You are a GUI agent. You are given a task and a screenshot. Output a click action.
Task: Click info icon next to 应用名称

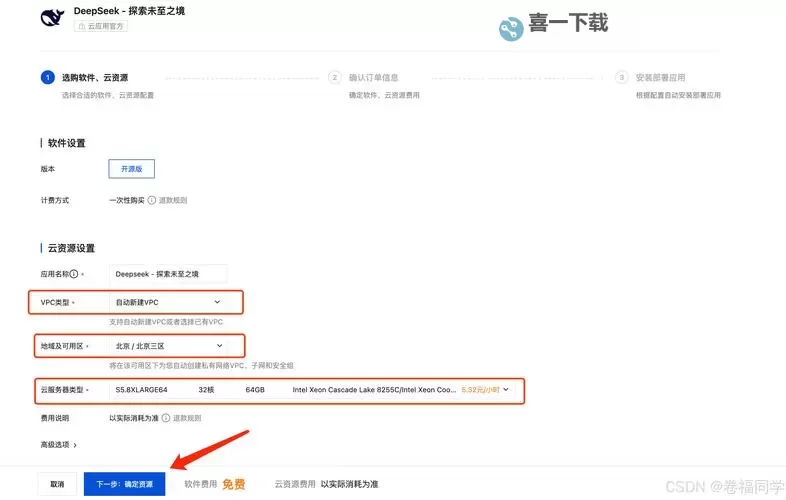pos(74,274)
